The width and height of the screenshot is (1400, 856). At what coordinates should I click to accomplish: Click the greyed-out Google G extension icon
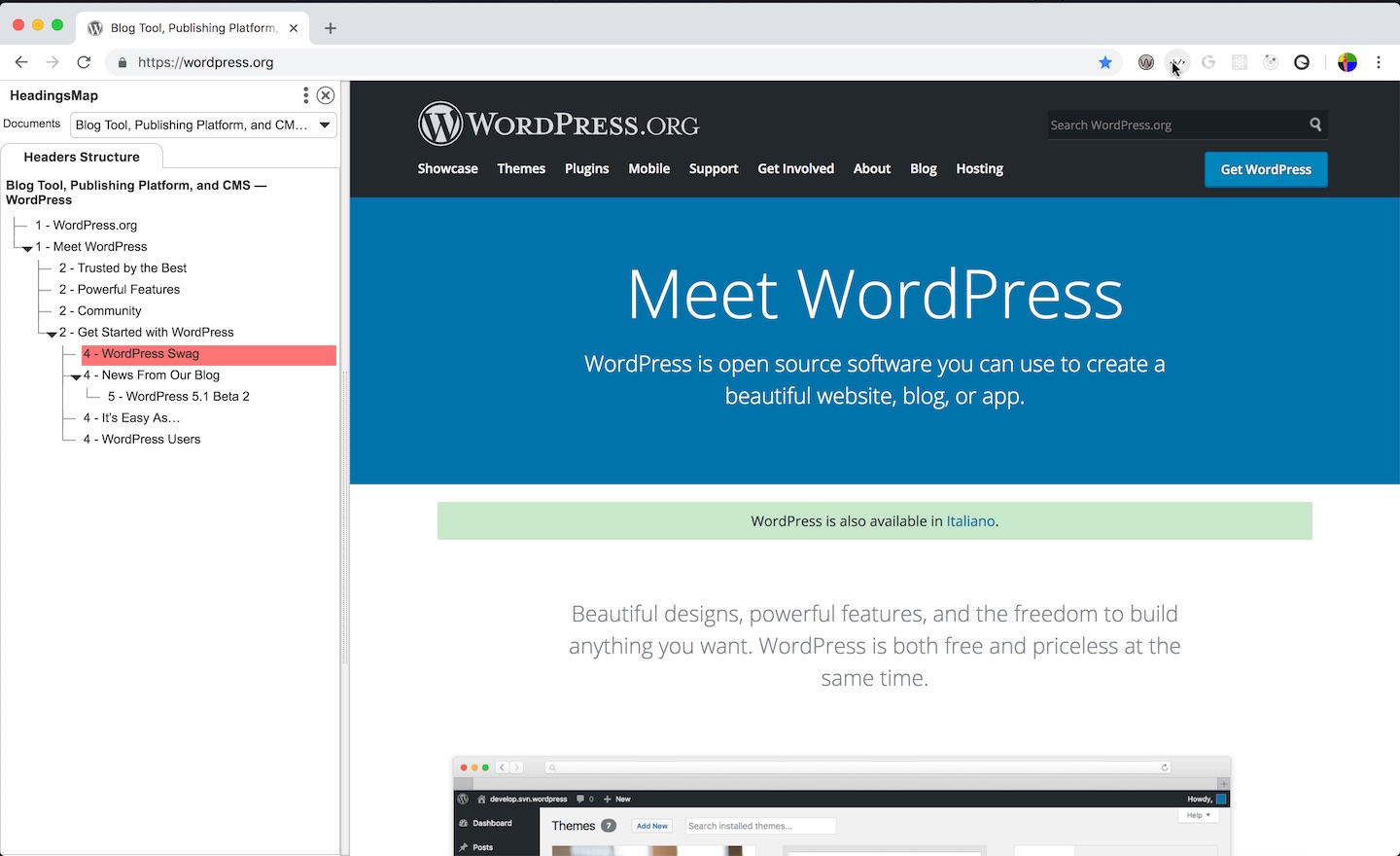tap(1208, 62)
